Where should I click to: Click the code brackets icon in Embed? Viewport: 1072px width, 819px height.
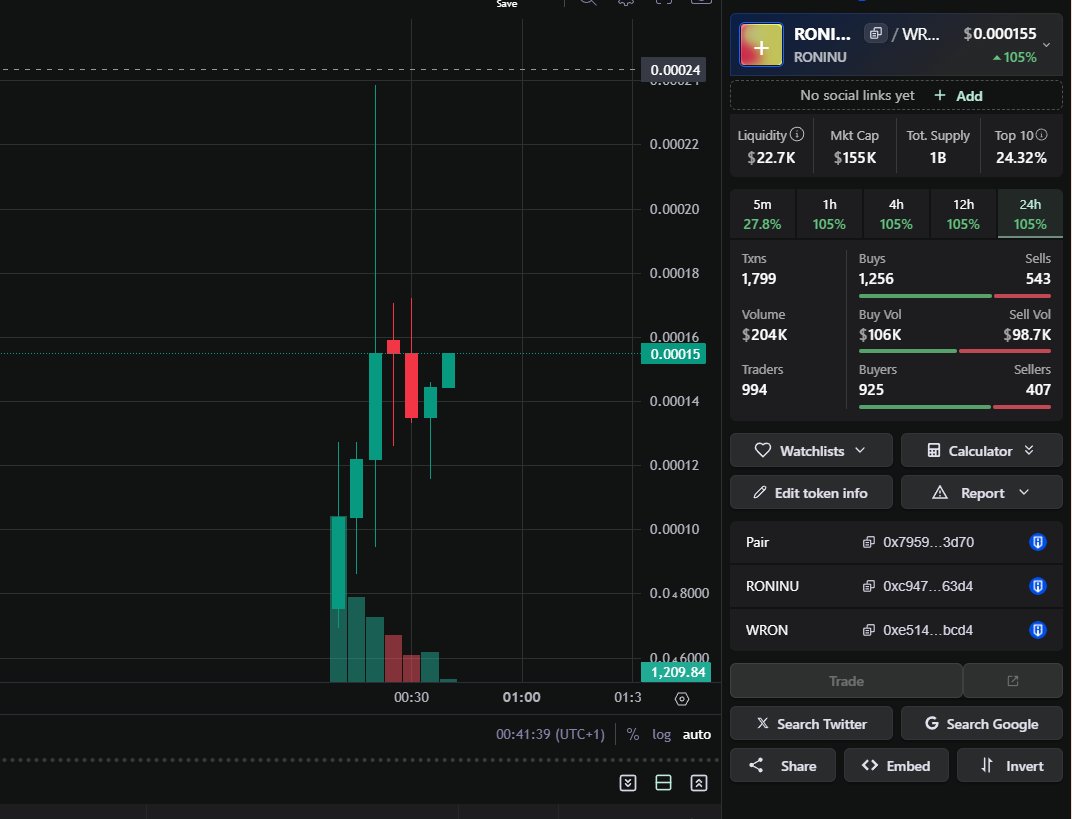pyautogui.click(x=870, y=765)
